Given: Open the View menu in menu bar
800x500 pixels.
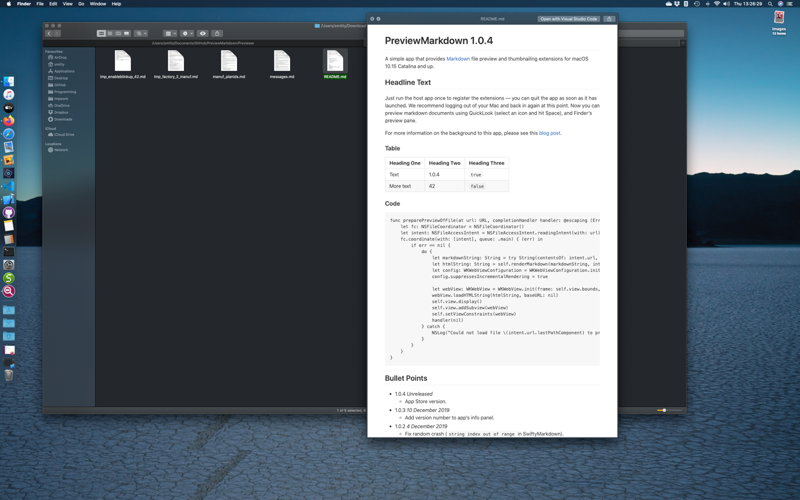Looking at the screenshot, I should click(x=67, y=4).
